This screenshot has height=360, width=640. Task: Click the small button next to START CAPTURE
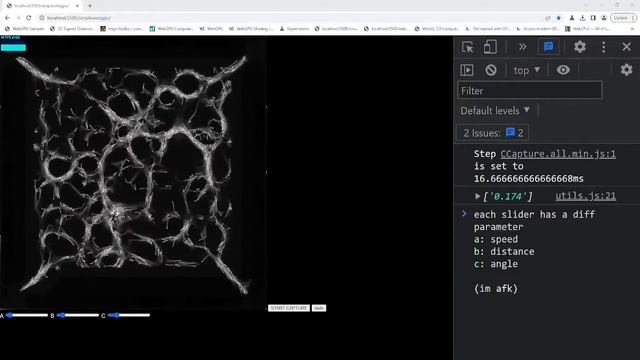[x=319, y=308]
